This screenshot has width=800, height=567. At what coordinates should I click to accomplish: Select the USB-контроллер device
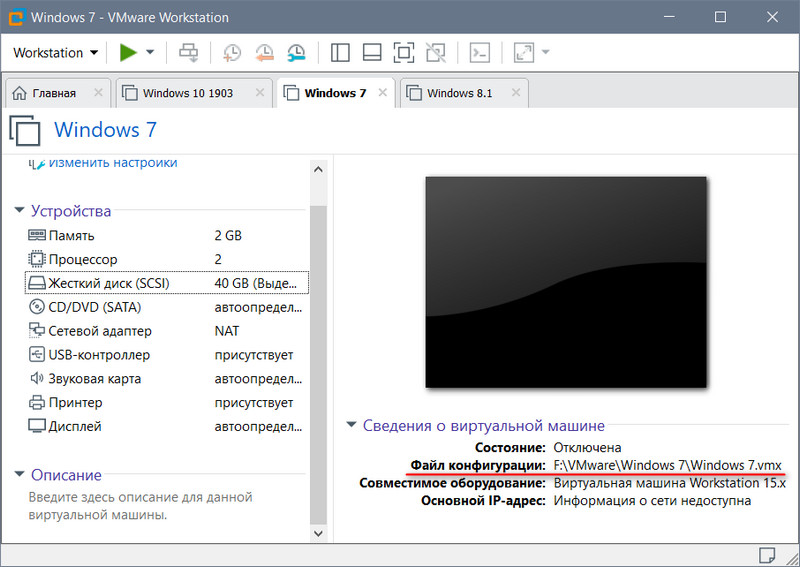pyautogui.click(x=167, y=355)
